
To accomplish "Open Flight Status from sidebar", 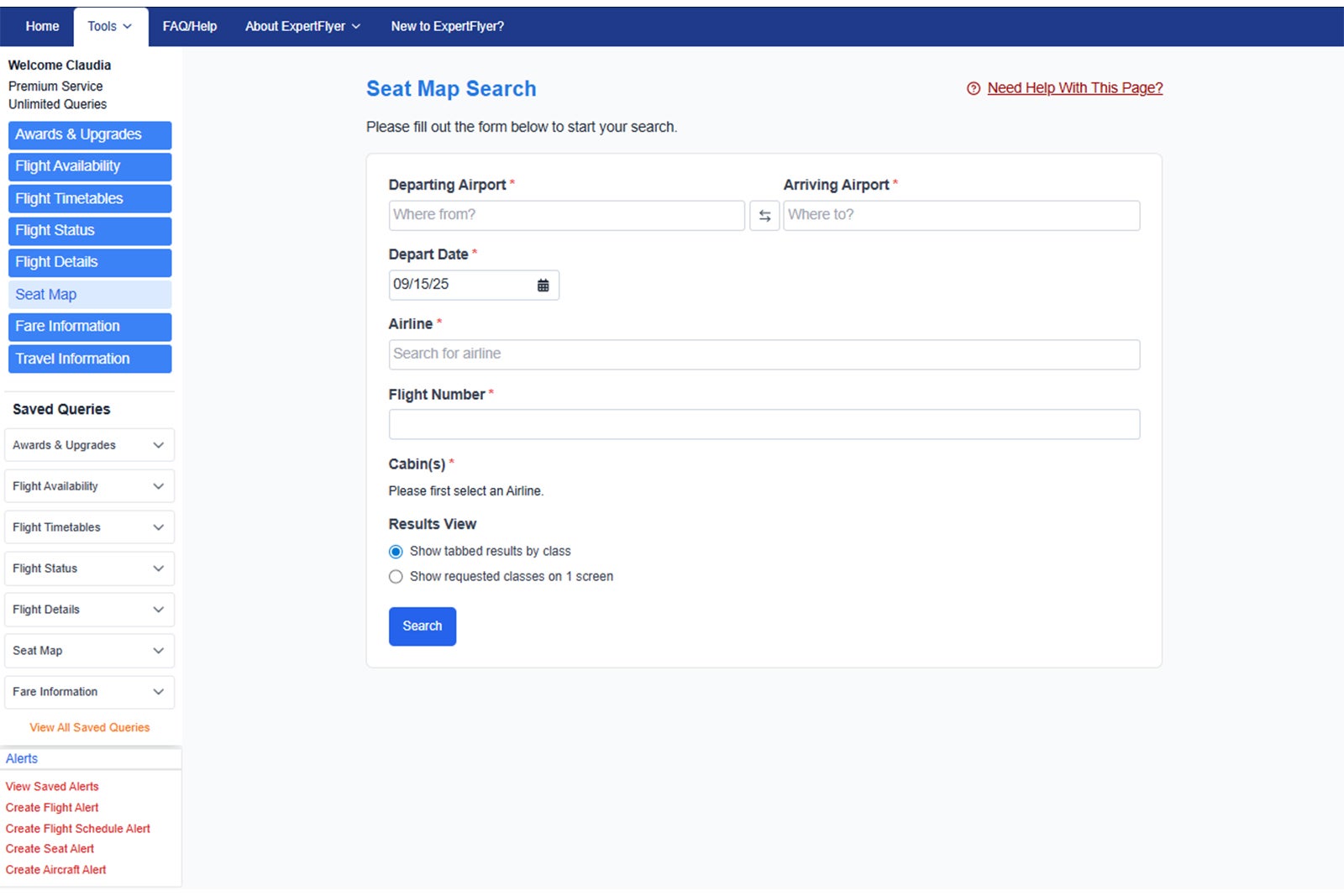I will 89,231.
